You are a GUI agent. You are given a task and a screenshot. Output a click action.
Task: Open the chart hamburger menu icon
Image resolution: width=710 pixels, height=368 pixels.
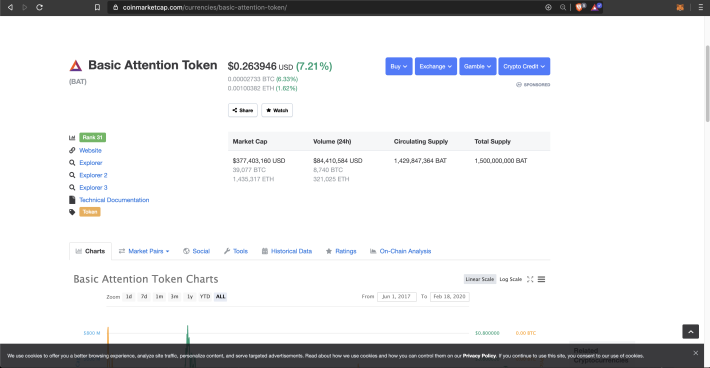[541, 279]
